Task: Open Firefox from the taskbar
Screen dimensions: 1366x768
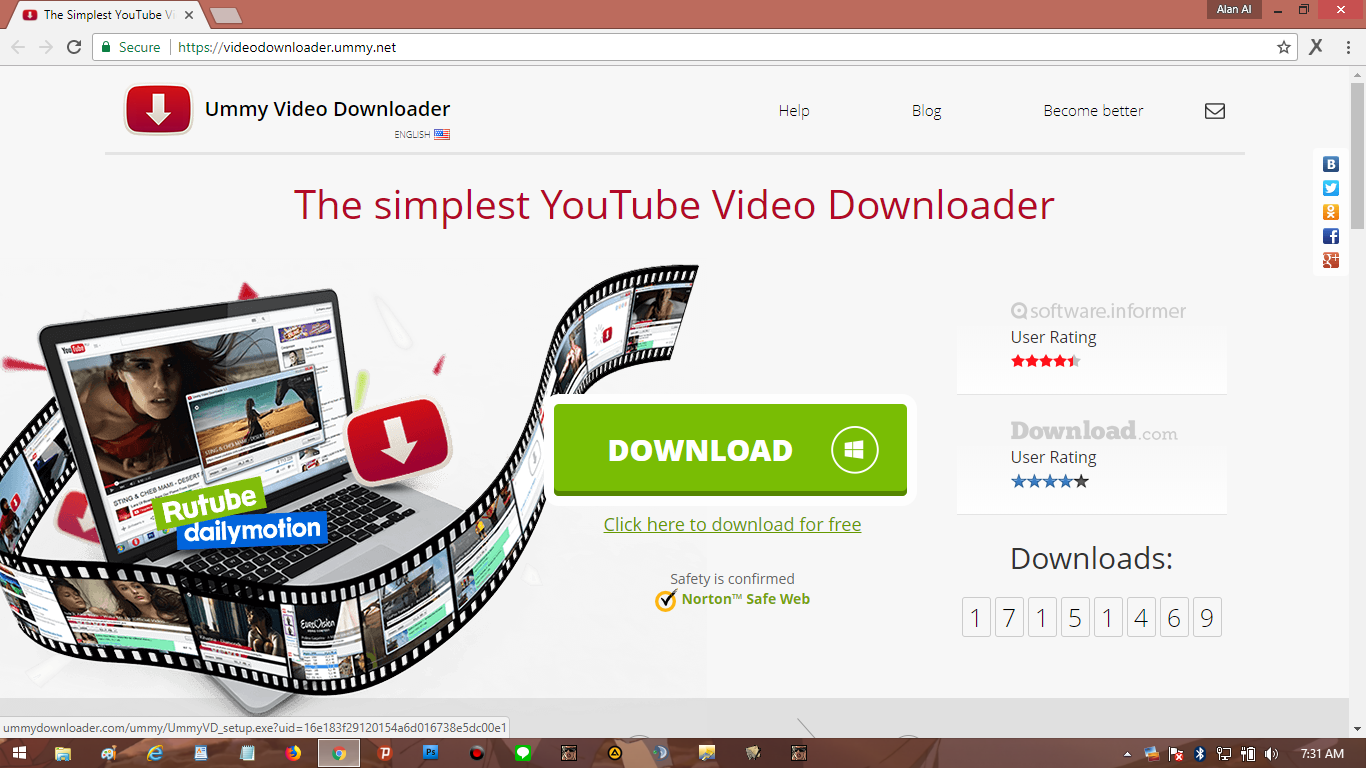Action: [293, 753]
